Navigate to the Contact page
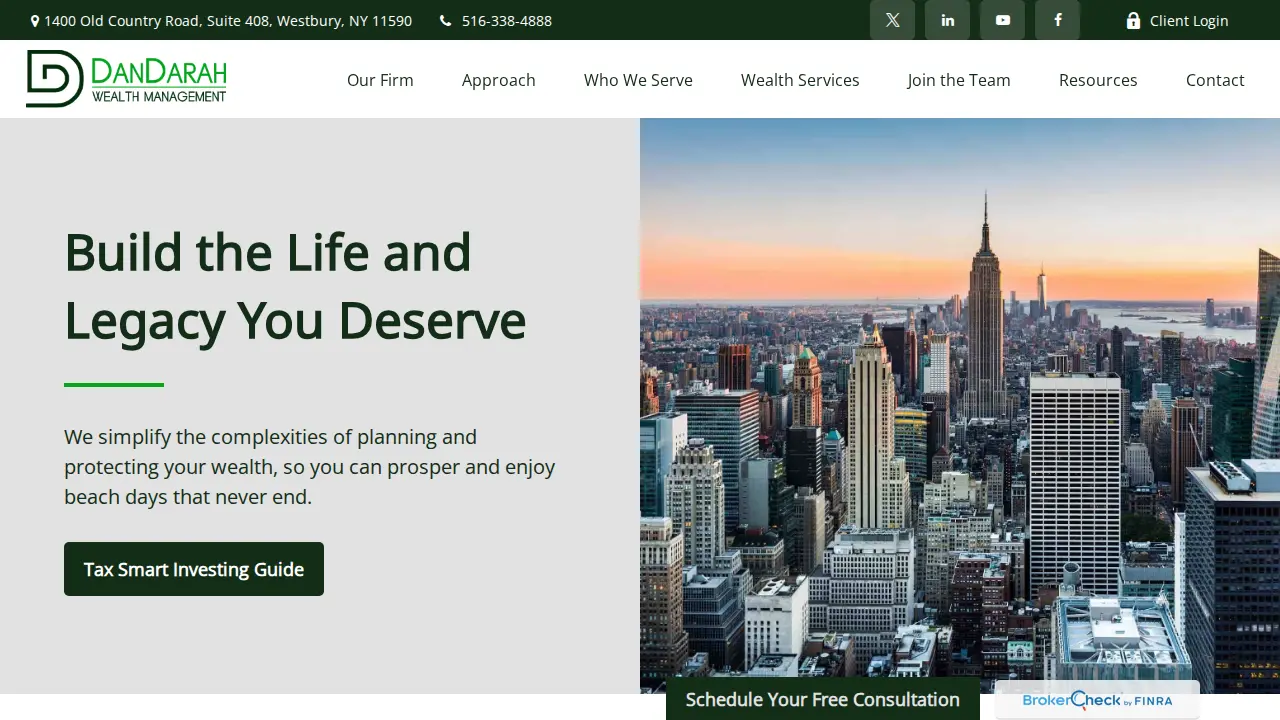 (1215, 80)
